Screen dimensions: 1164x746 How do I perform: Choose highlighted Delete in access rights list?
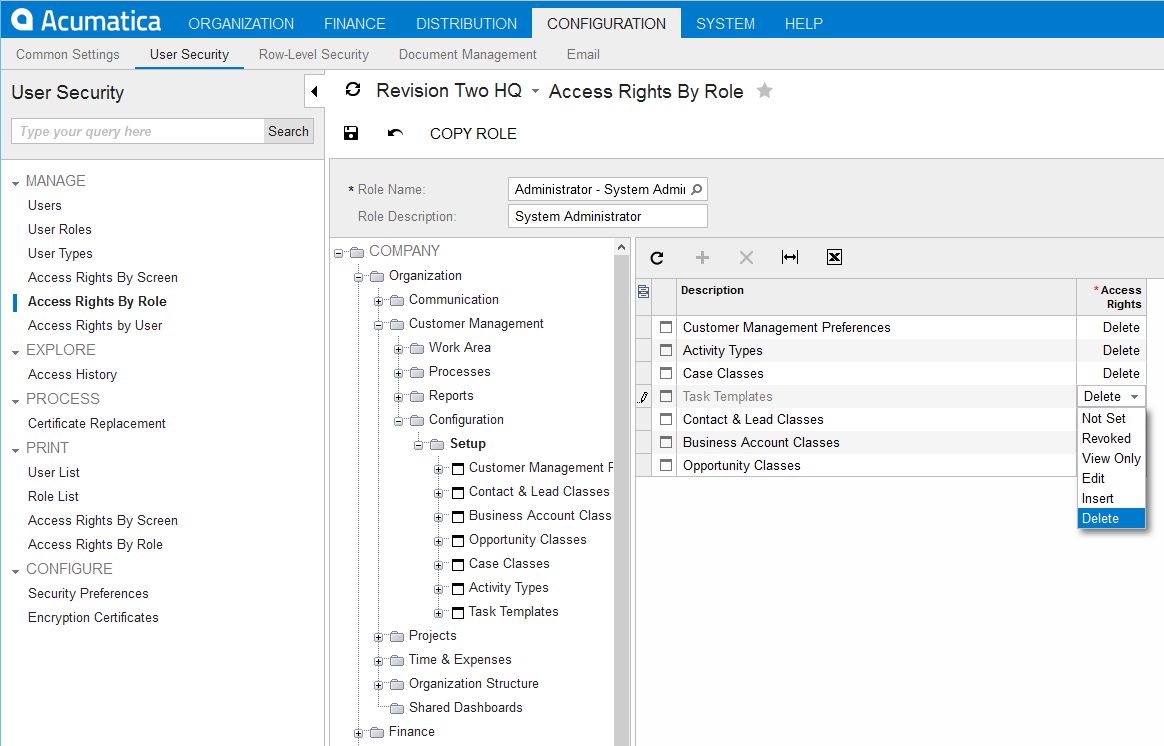[1111, 518]
